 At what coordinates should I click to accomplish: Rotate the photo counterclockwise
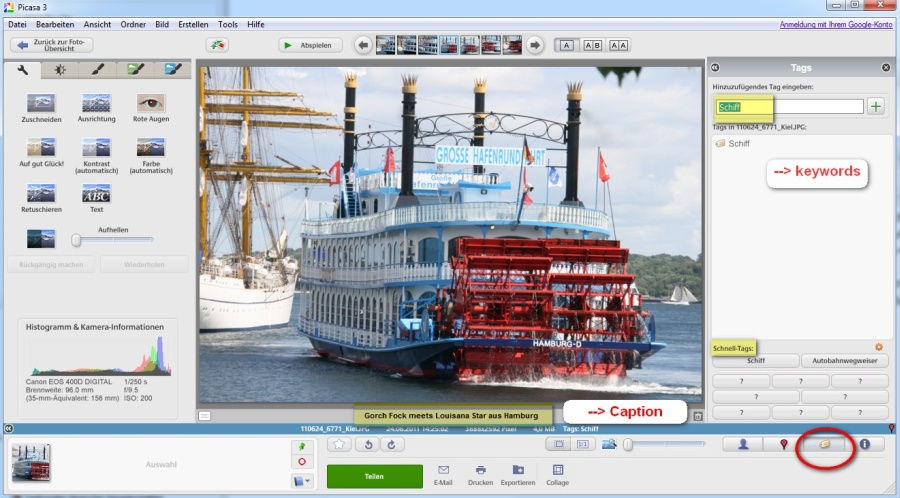click(x=368, y=444)
